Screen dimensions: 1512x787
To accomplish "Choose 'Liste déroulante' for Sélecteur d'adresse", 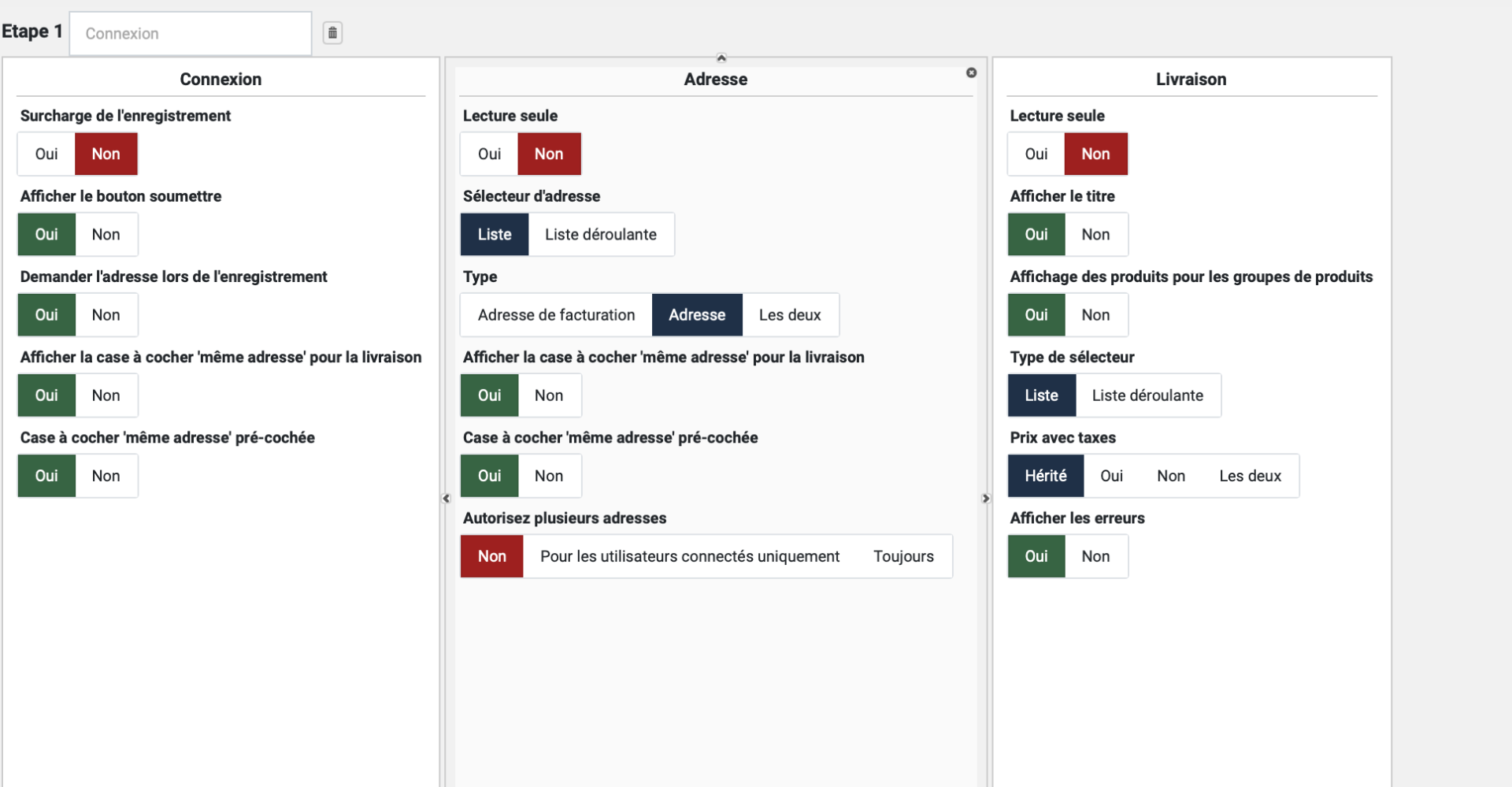I will tap(600, 235).
